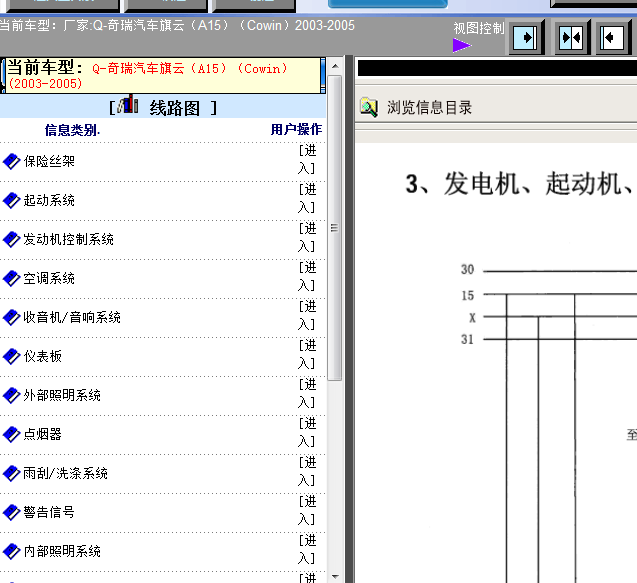
Task: Click the 视图控制 label
Action: point(479,28)
